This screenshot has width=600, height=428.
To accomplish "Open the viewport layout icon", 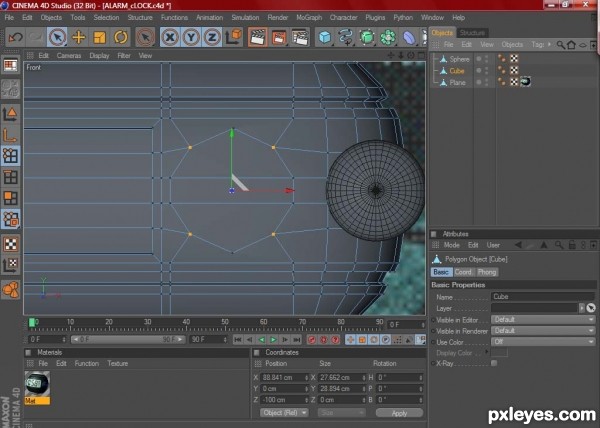I will [10, 65].
